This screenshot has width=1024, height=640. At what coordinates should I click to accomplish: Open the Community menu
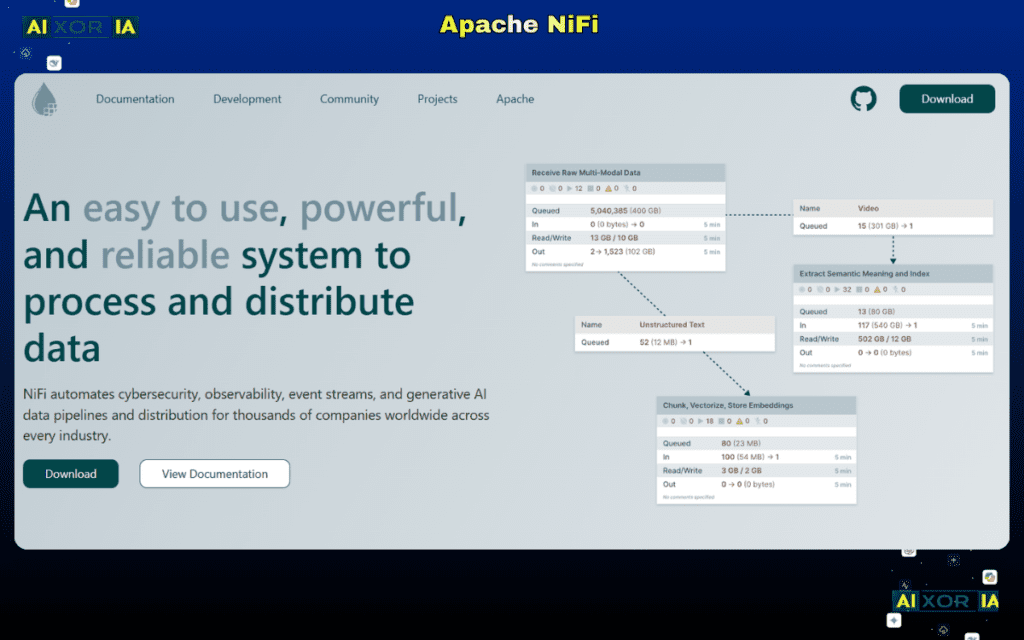[349, 99]
